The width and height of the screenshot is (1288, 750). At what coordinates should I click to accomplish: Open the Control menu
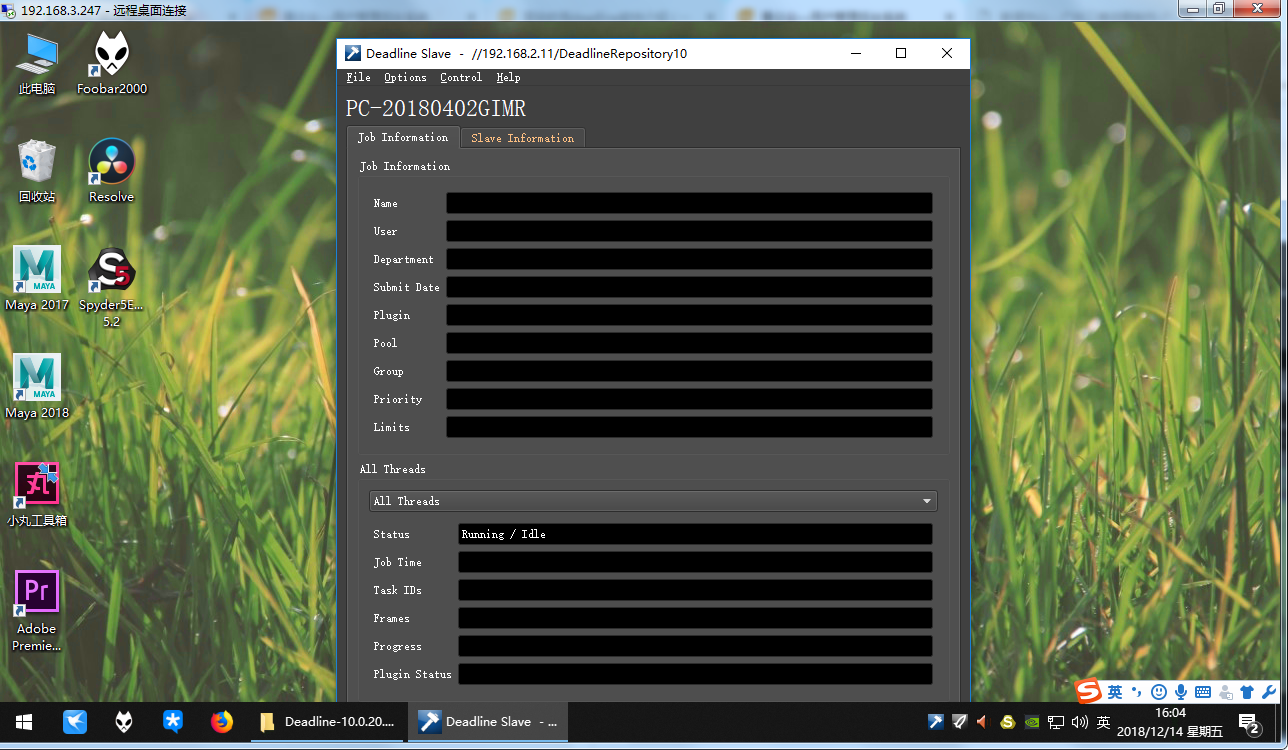point(461,77)
